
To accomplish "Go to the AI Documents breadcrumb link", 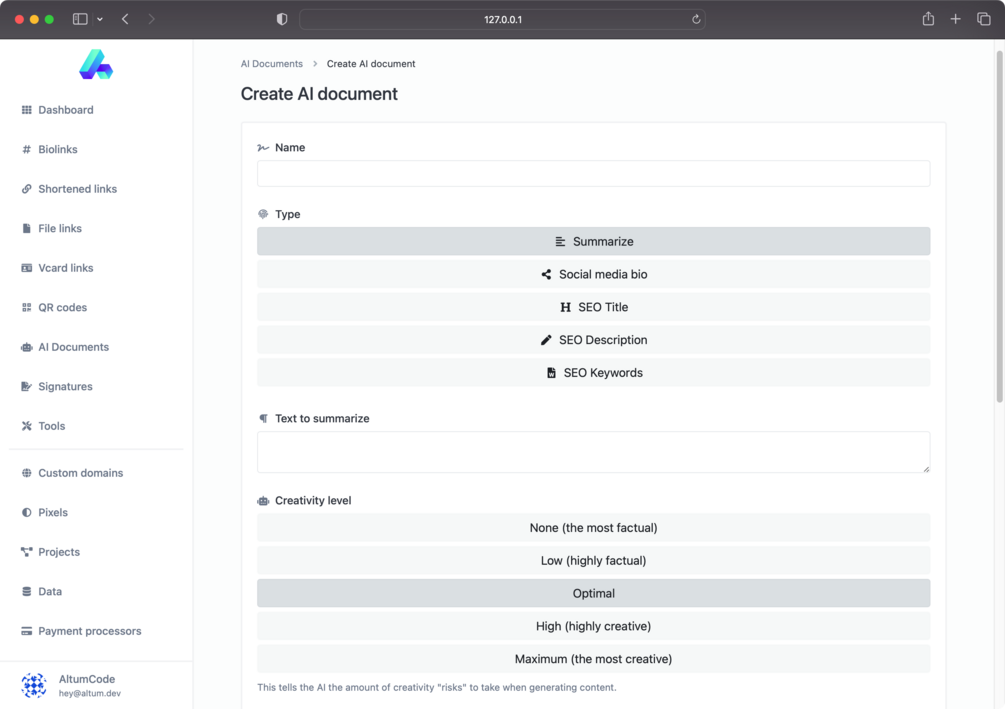I will (x=272, y=63).
